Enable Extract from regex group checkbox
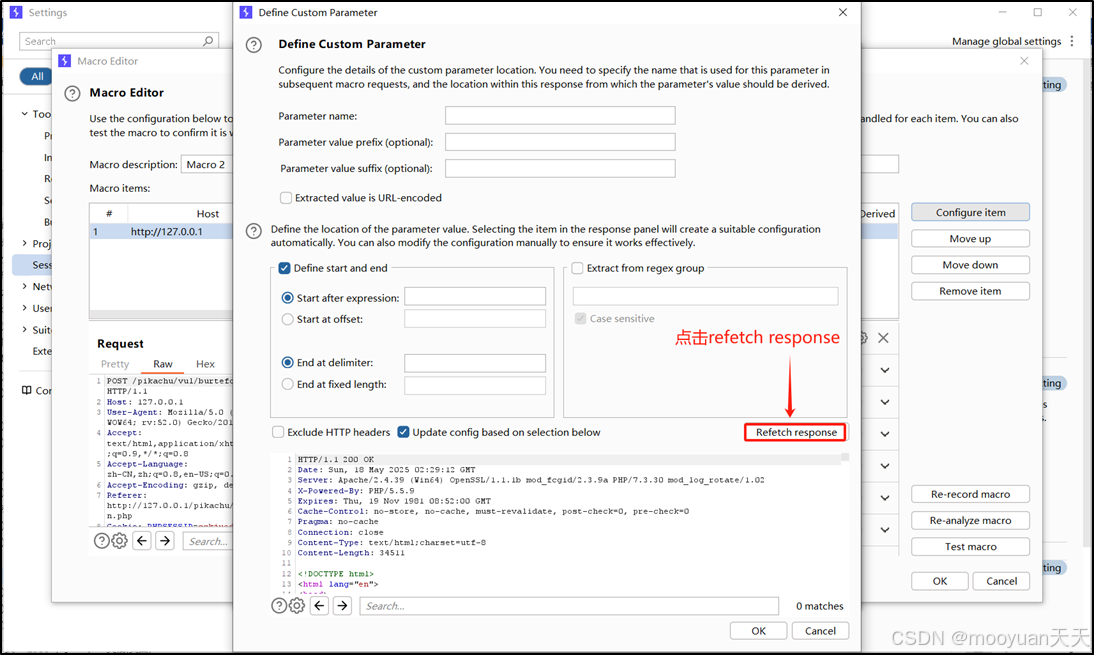The width and height of the screenshot is (1094, 655). (578, 268)
